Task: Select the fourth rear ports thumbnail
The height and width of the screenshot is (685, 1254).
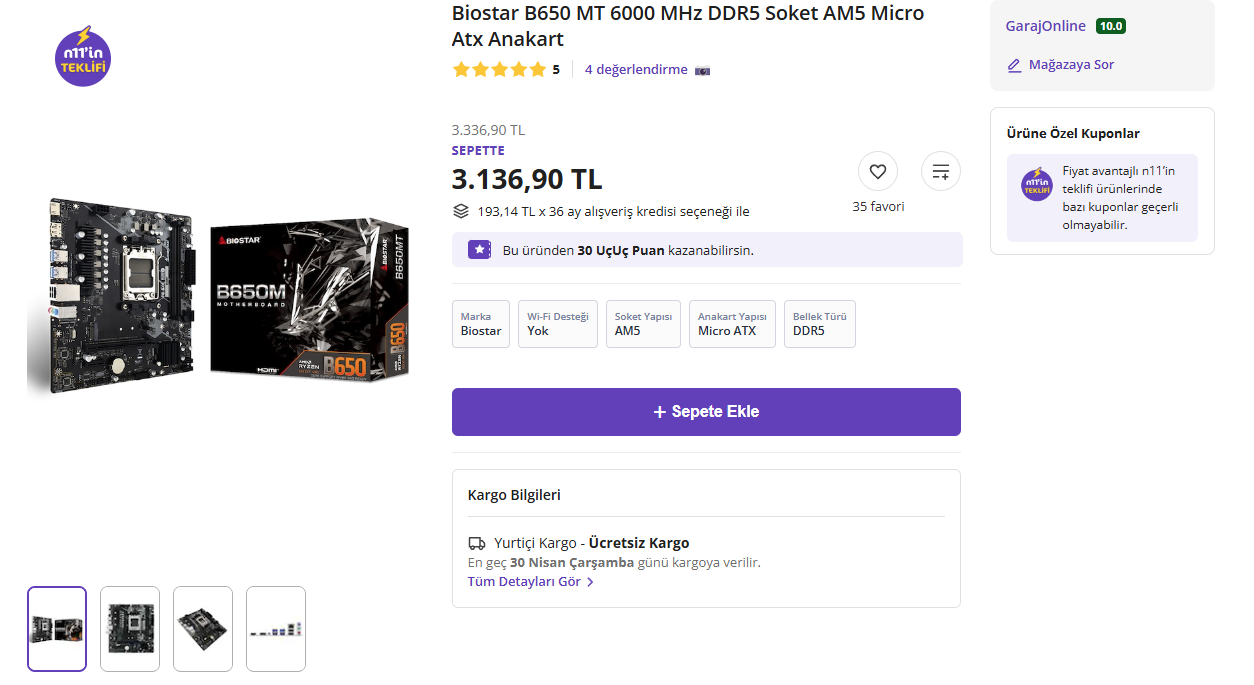Action: [x=276, y=628]
